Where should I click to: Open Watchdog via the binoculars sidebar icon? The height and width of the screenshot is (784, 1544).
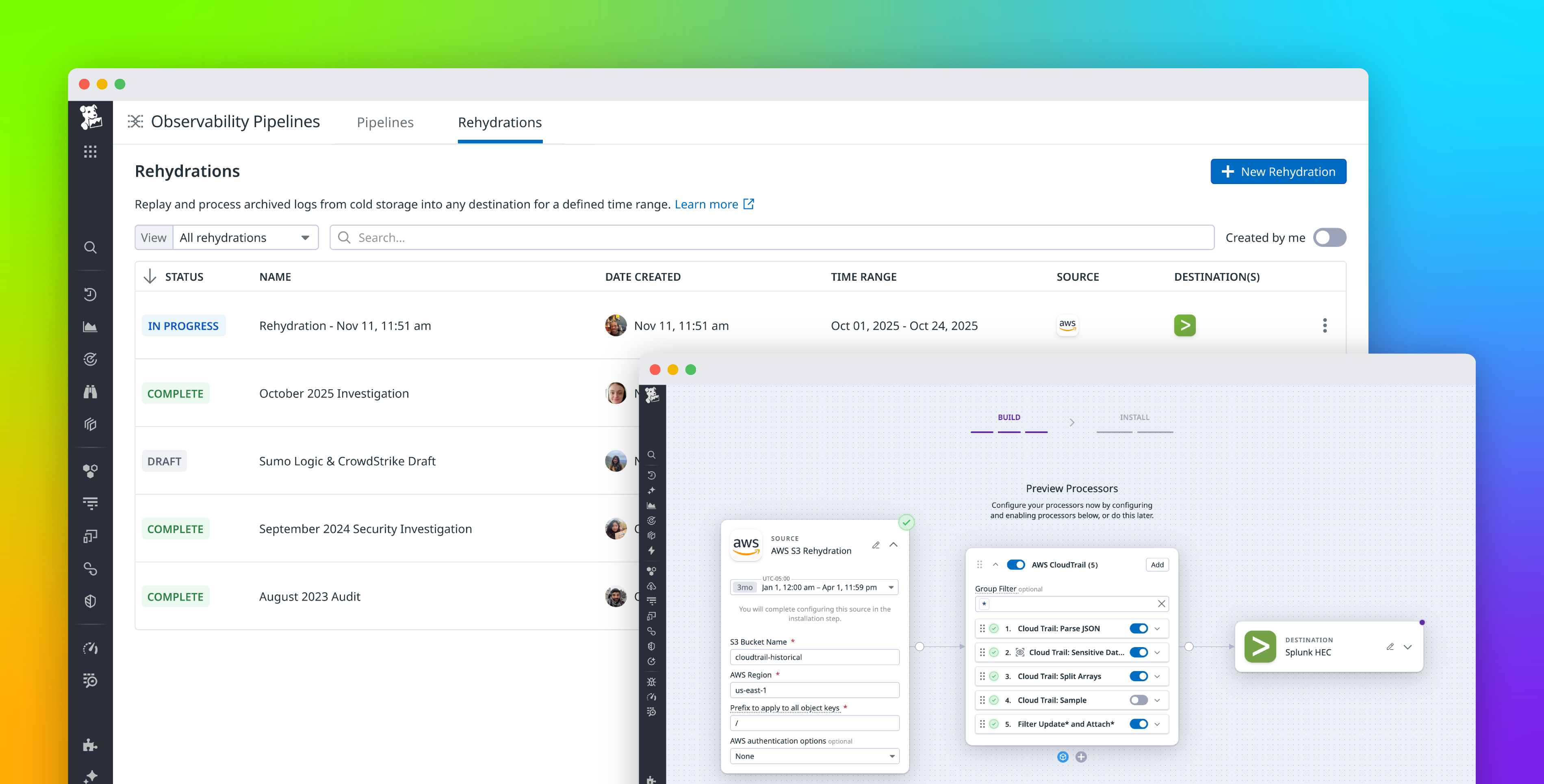tap(90, 392)
